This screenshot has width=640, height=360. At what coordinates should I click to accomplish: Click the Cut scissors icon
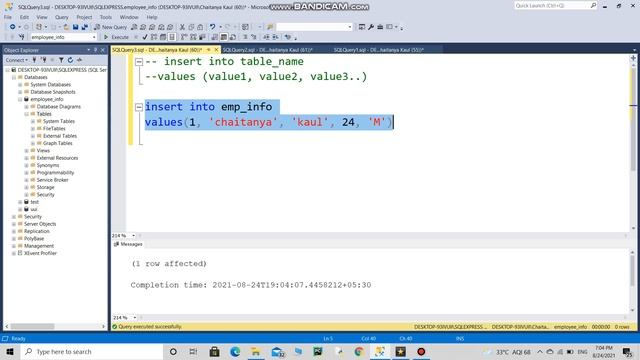pos(182,27)
